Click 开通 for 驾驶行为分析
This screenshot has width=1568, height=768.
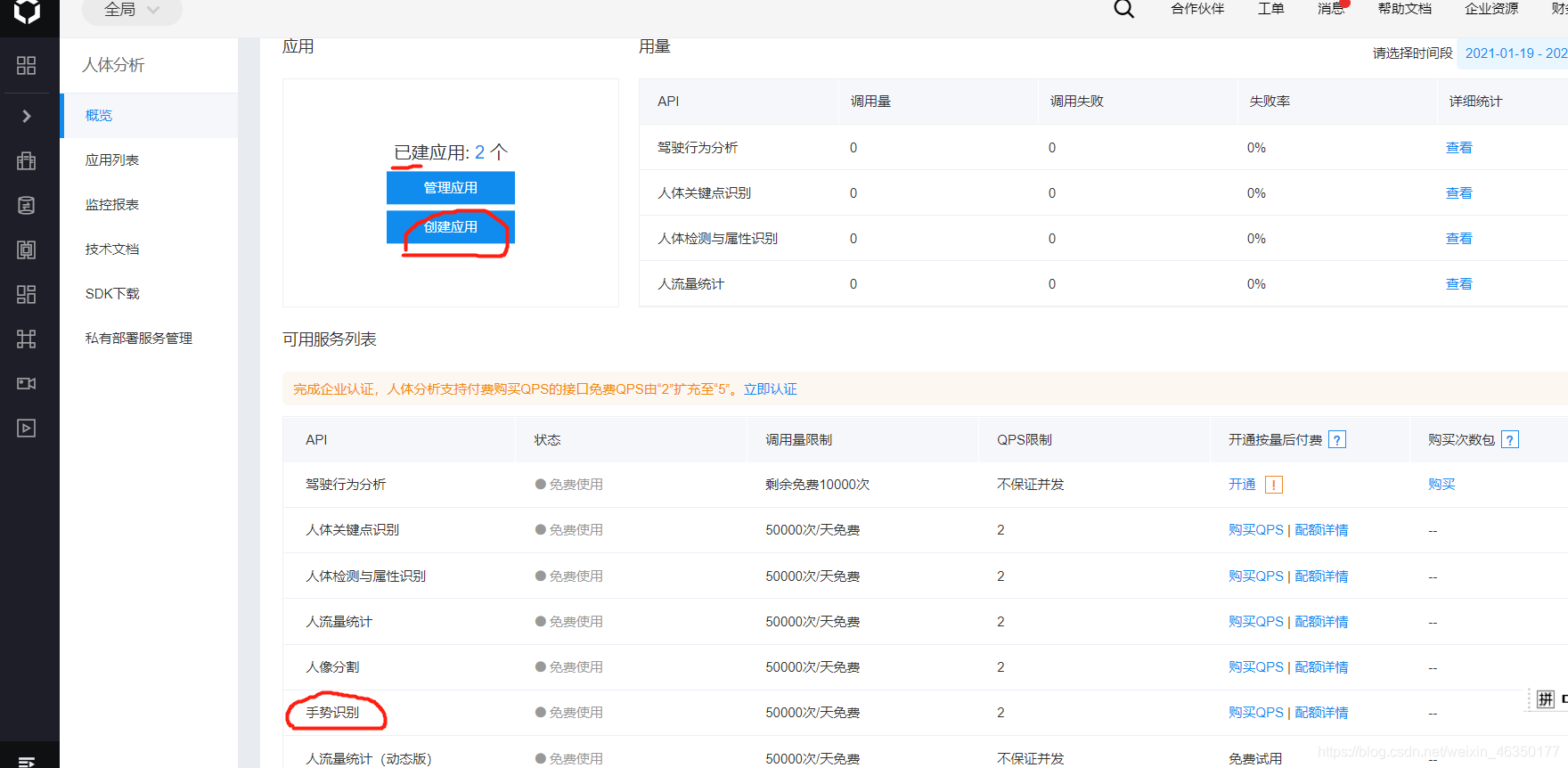(x=1242, y=485)
